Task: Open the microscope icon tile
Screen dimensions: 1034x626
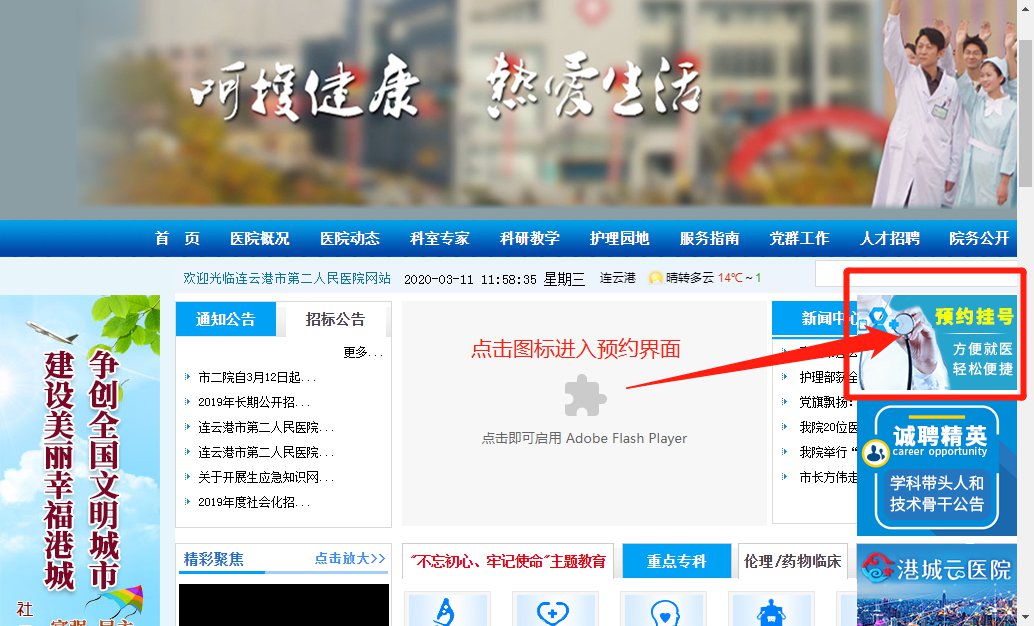Action: tap(447, 610)
